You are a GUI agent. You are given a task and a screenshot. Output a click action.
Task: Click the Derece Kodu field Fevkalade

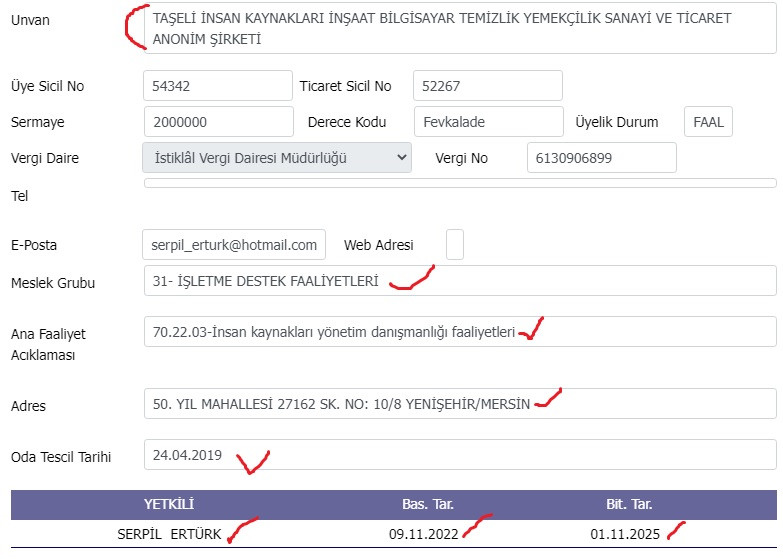pos(489,121)
